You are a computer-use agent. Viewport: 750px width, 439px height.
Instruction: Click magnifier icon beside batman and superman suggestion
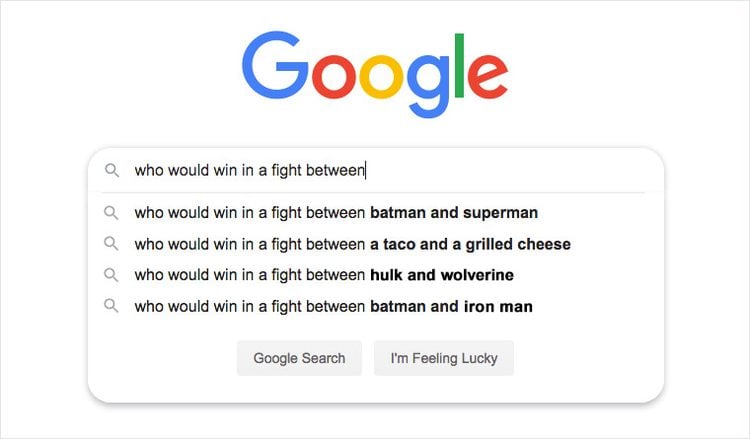[x=112, y=212]
